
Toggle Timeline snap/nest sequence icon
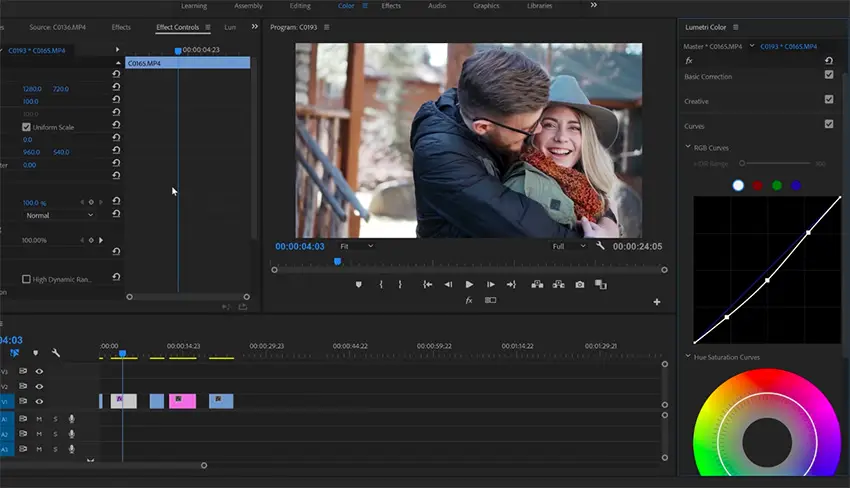coord(15,353)
